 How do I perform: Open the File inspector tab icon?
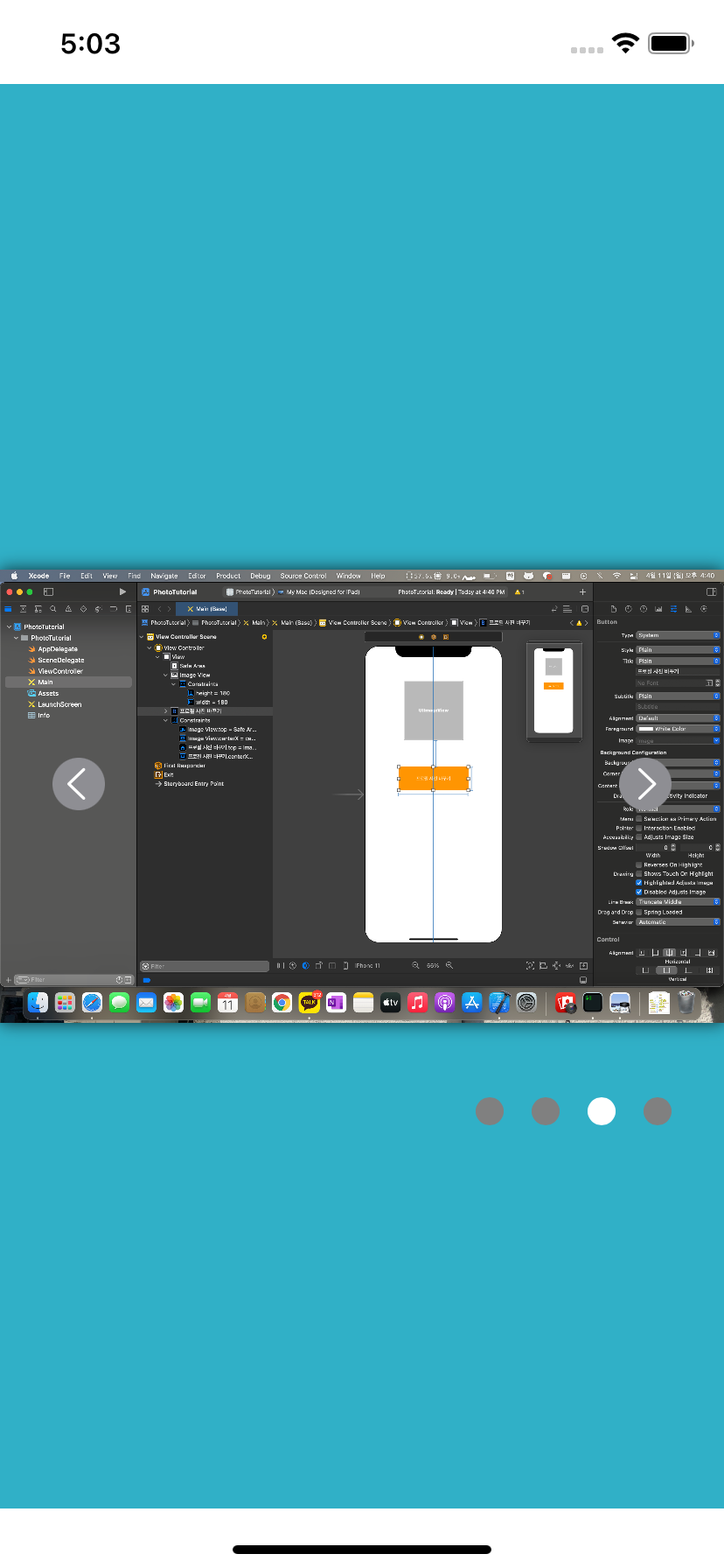click(613, 609)
